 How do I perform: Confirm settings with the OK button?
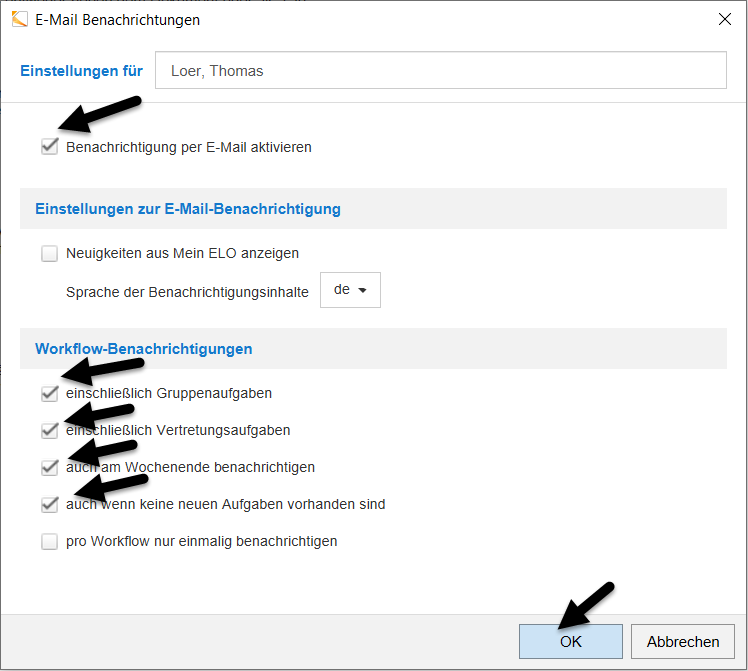[x=570, y=642]
